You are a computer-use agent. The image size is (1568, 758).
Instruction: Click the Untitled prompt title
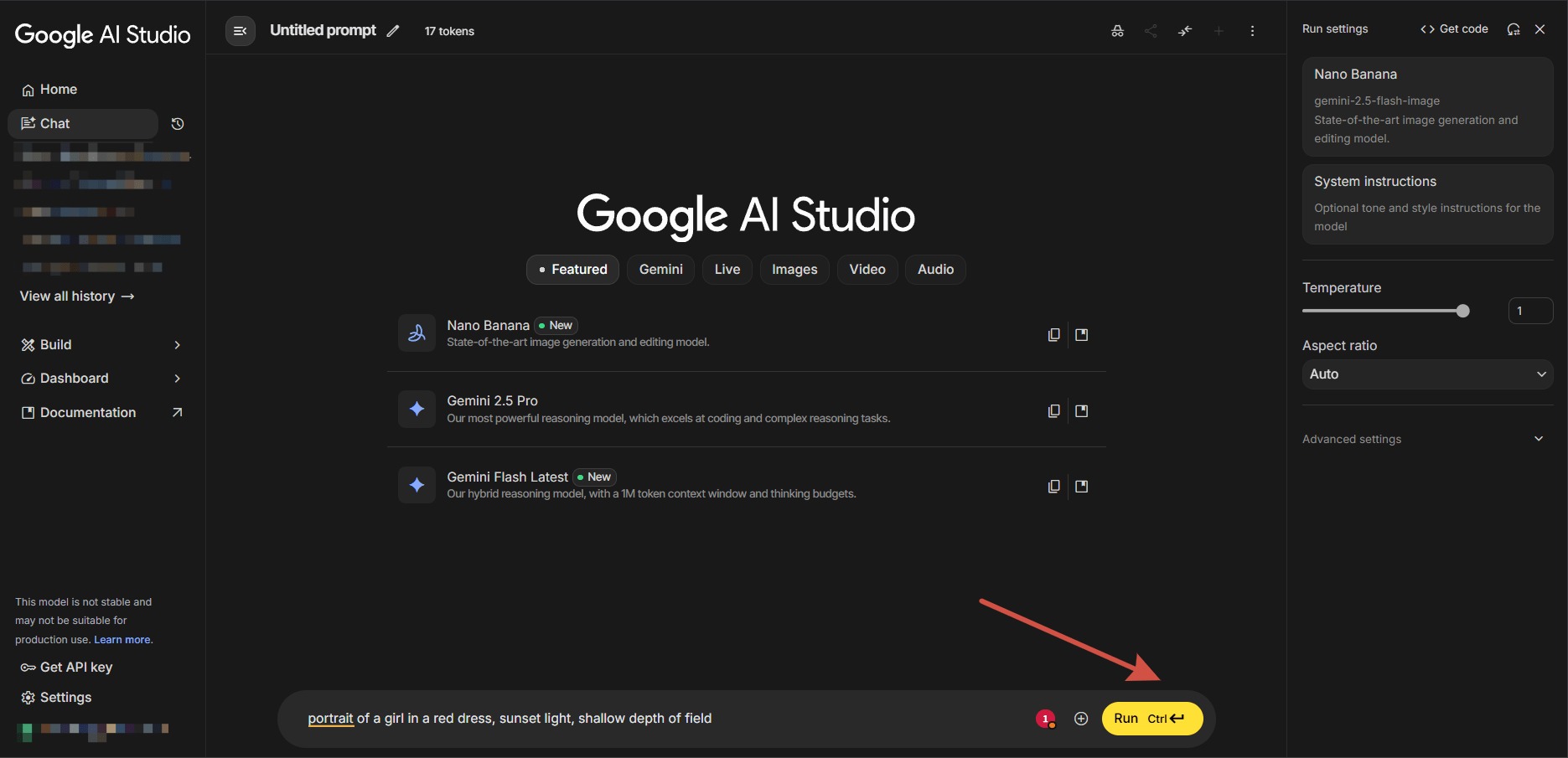[323, 31]
